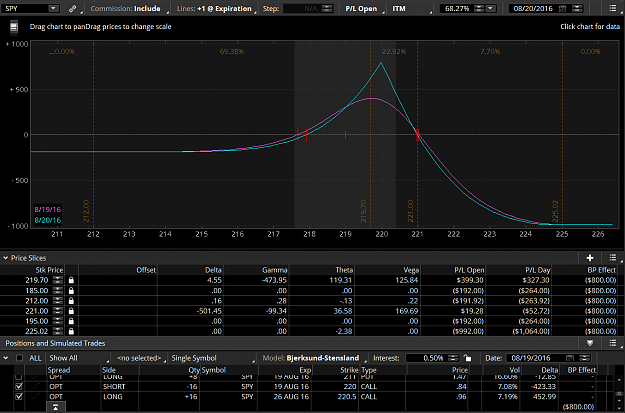Adjust the 68.27% probability stepper
Screen dimensions: 625x413
[x=479, y=8]
